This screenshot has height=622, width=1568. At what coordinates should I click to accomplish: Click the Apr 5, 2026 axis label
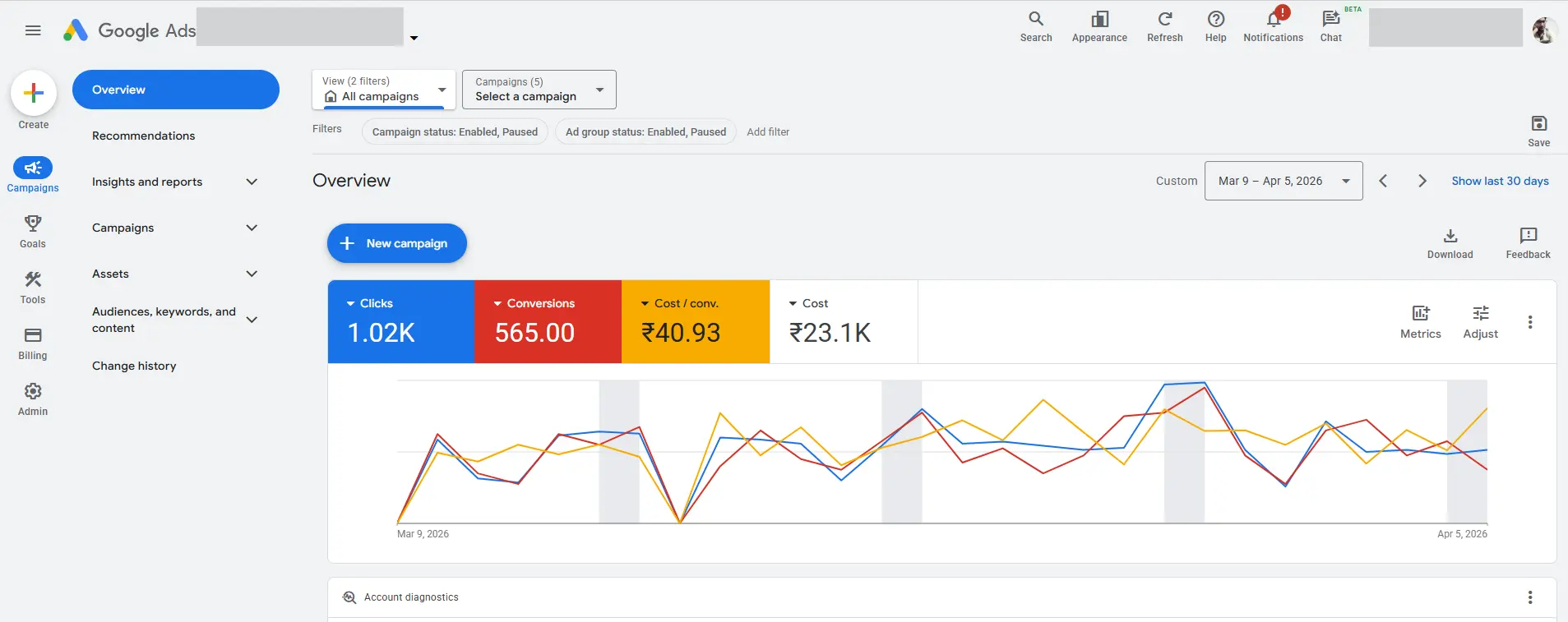tap(1462, 534)
